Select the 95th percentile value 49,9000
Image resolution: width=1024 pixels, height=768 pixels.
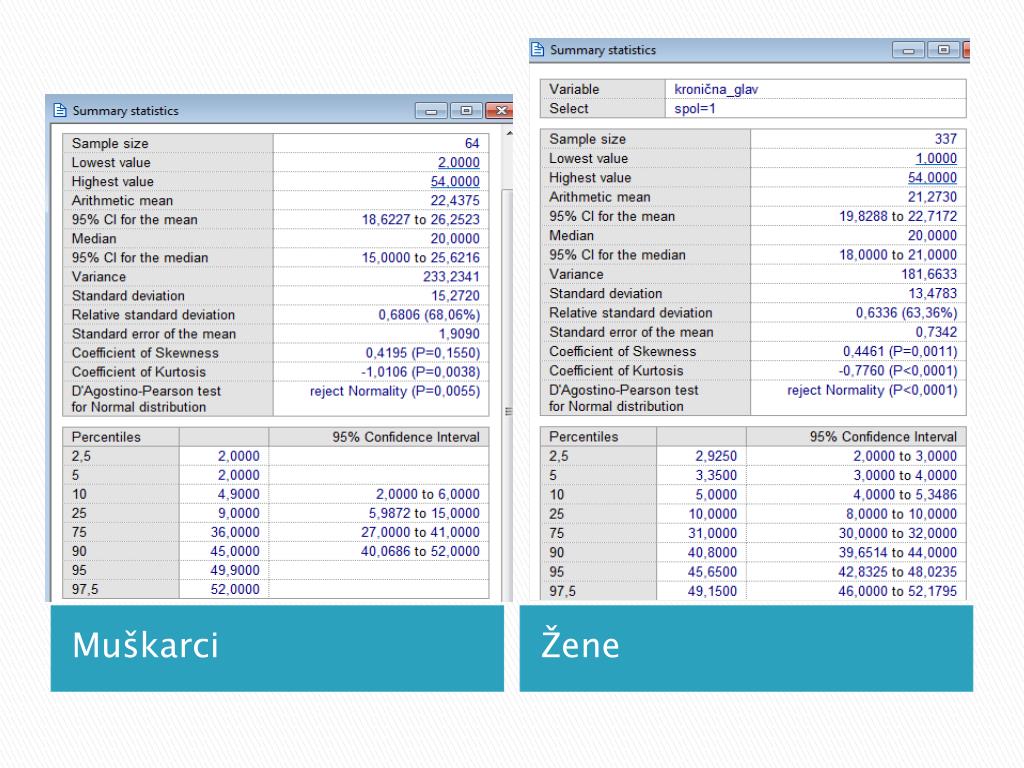tap(234, 570)
